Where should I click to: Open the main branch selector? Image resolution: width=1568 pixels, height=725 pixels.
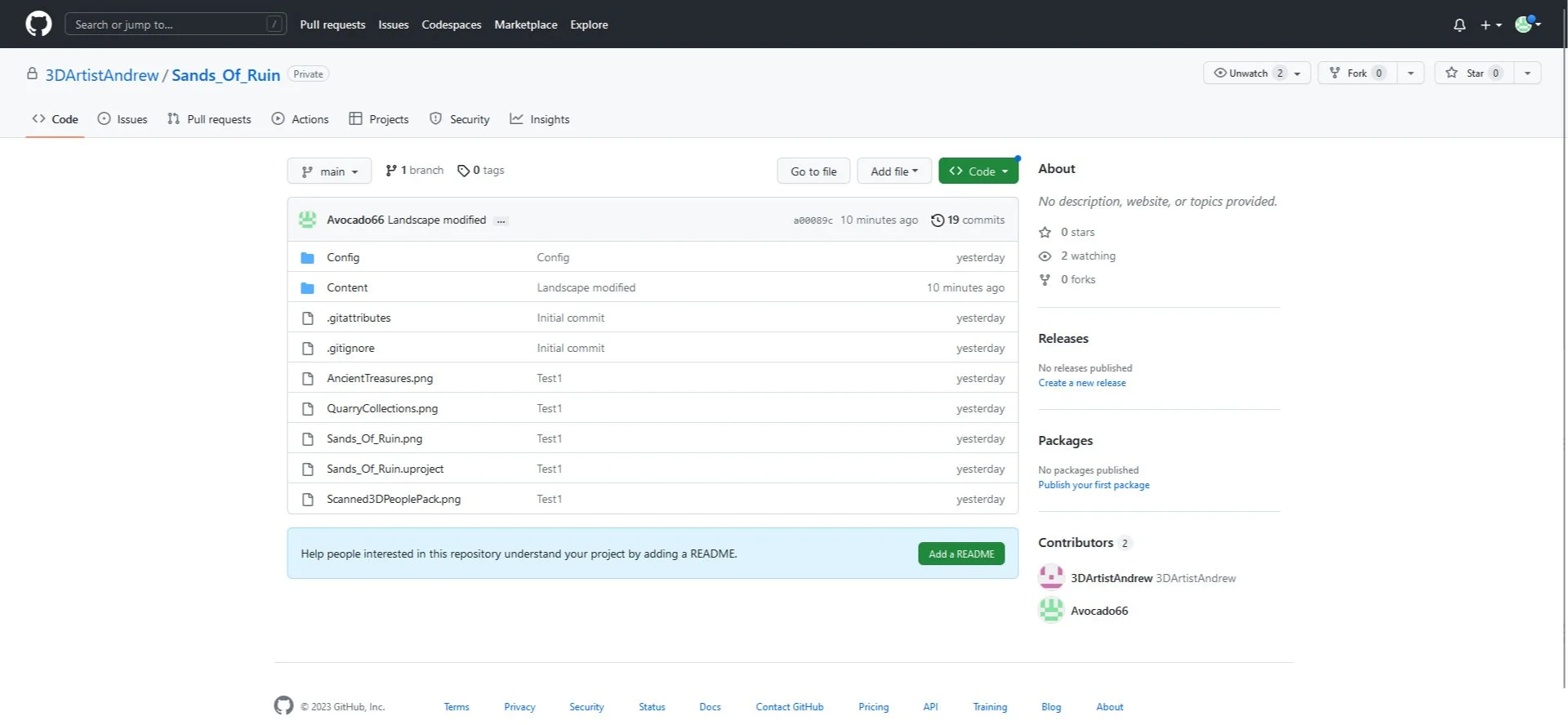[x=329, y=171]
